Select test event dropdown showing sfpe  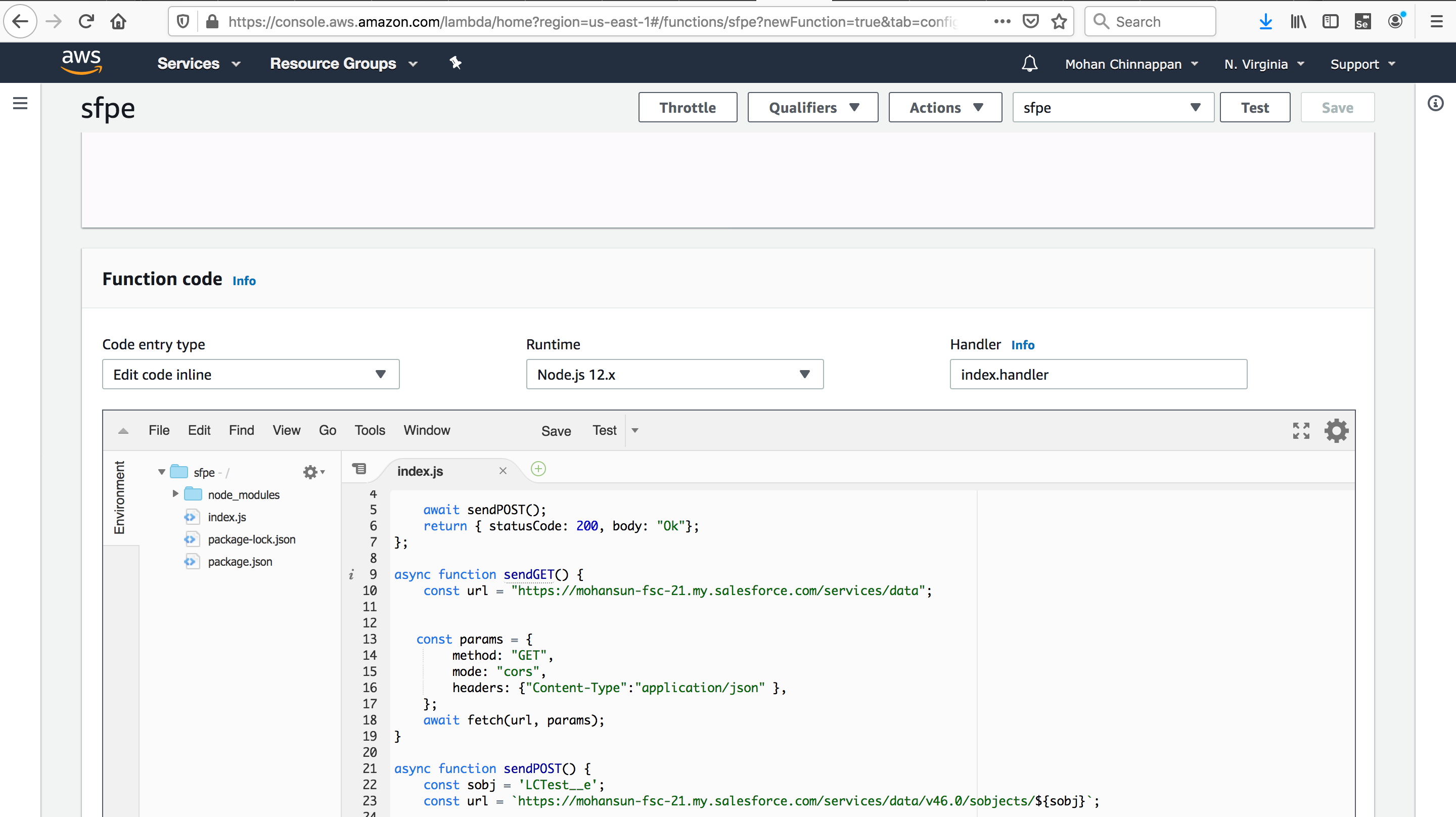click(x=1113, y=107)
